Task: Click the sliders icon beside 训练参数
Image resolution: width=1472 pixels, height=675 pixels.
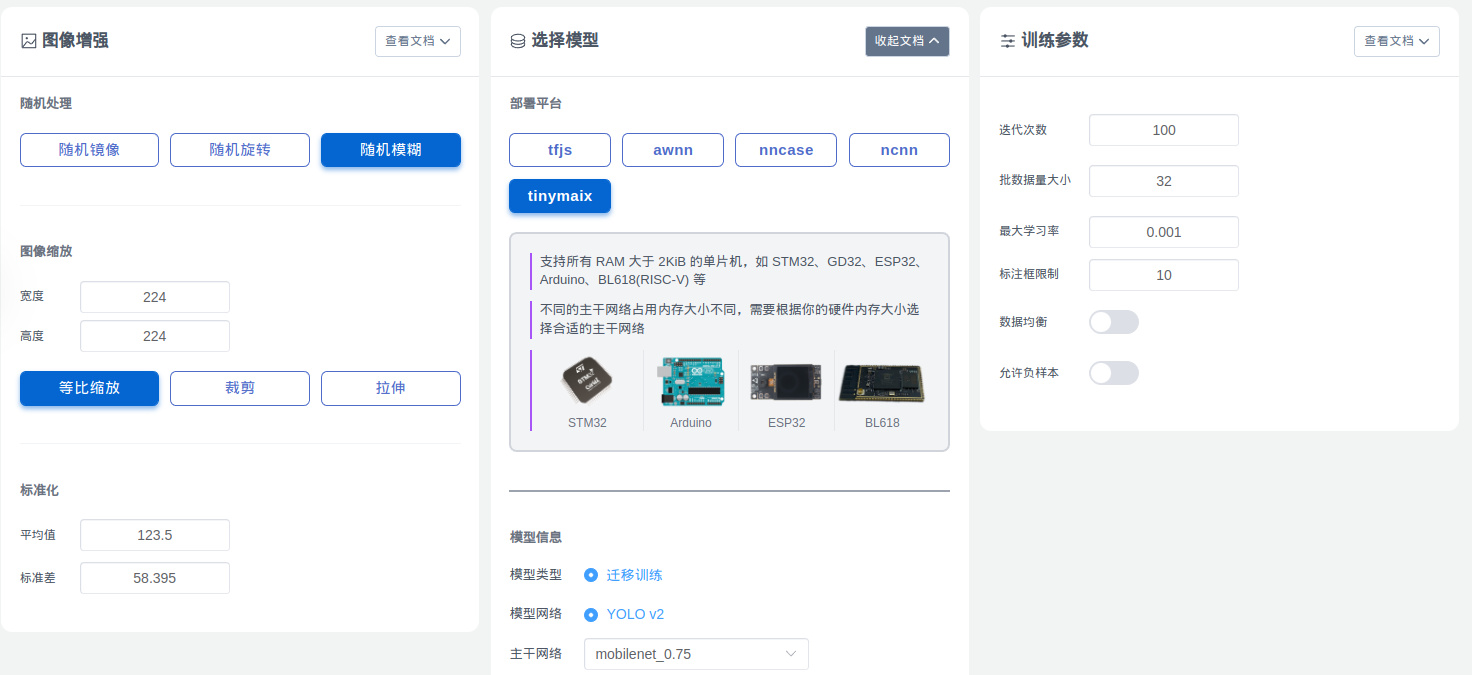Action: tap(1007, 40)
